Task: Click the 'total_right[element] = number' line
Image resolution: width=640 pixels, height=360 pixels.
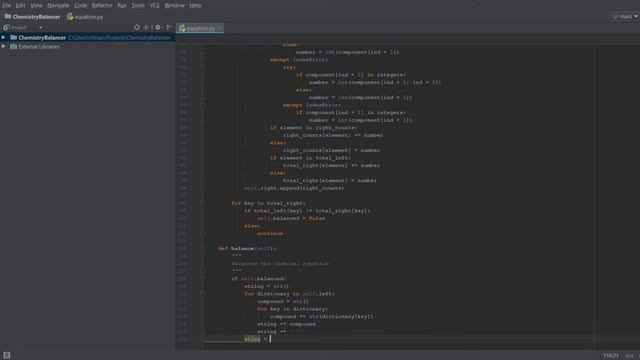Action: [330, 180]
